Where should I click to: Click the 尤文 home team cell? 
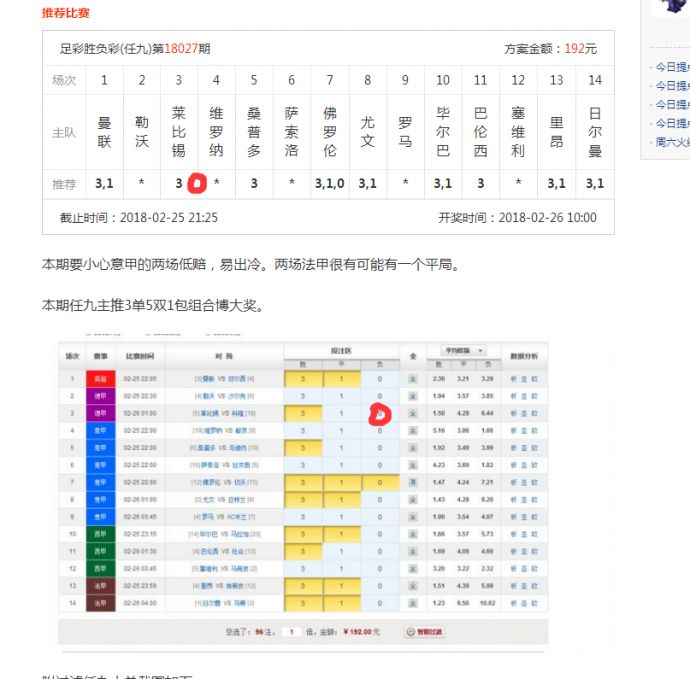pyautogui.click(x=367, y=132)
